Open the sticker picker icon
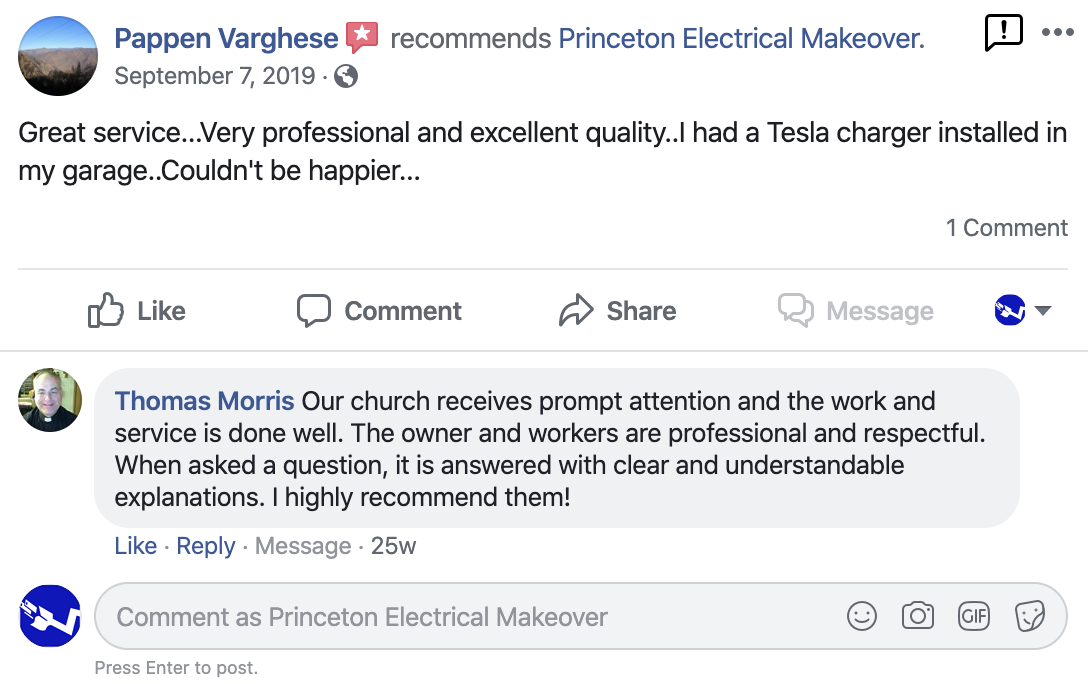 (1029, 616)
